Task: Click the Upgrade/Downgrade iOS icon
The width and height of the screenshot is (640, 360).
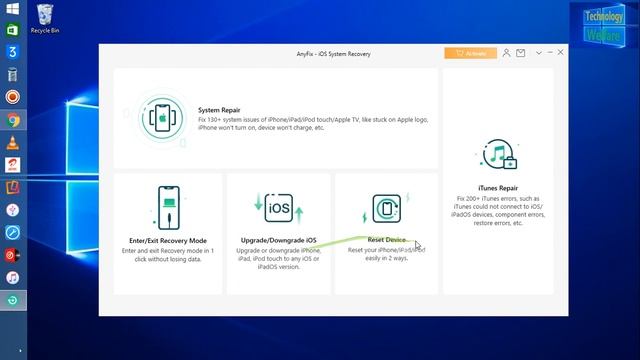Action: [279, 208]
